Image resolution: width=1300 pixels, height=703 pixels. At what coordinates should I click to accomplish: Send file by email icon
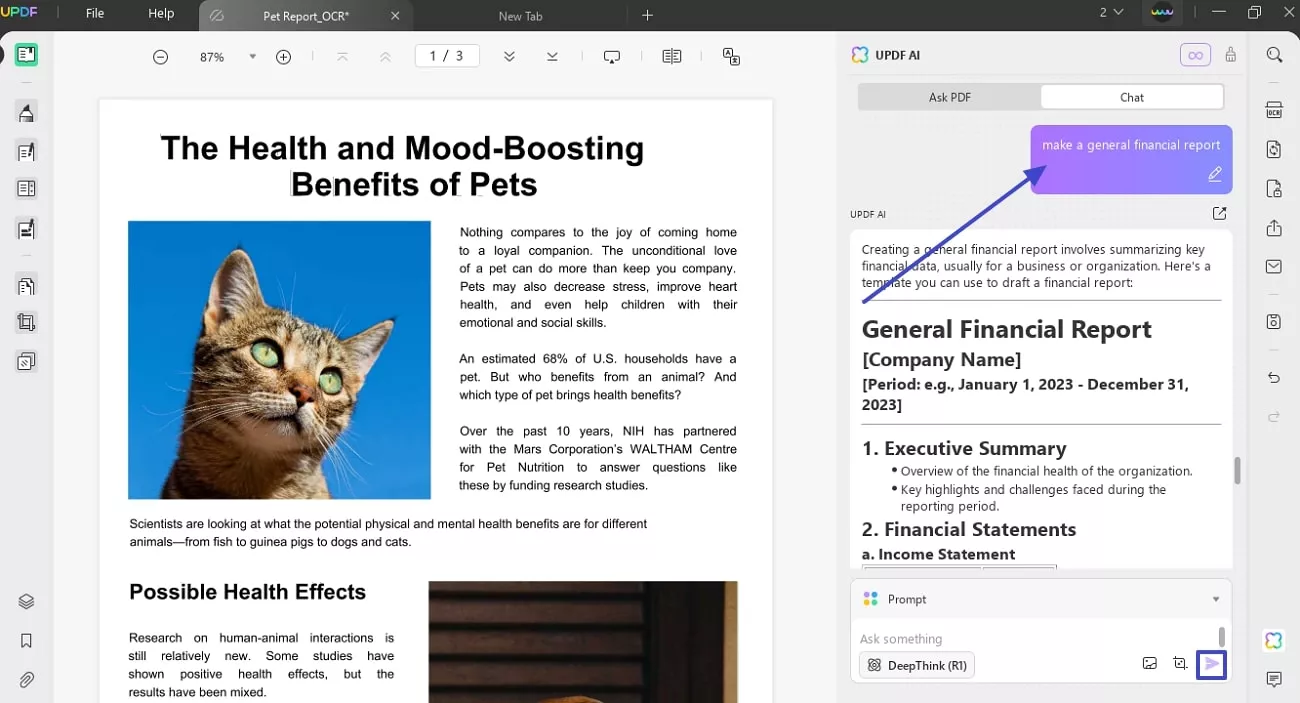pyautogui.click(x=1274, y=267)
